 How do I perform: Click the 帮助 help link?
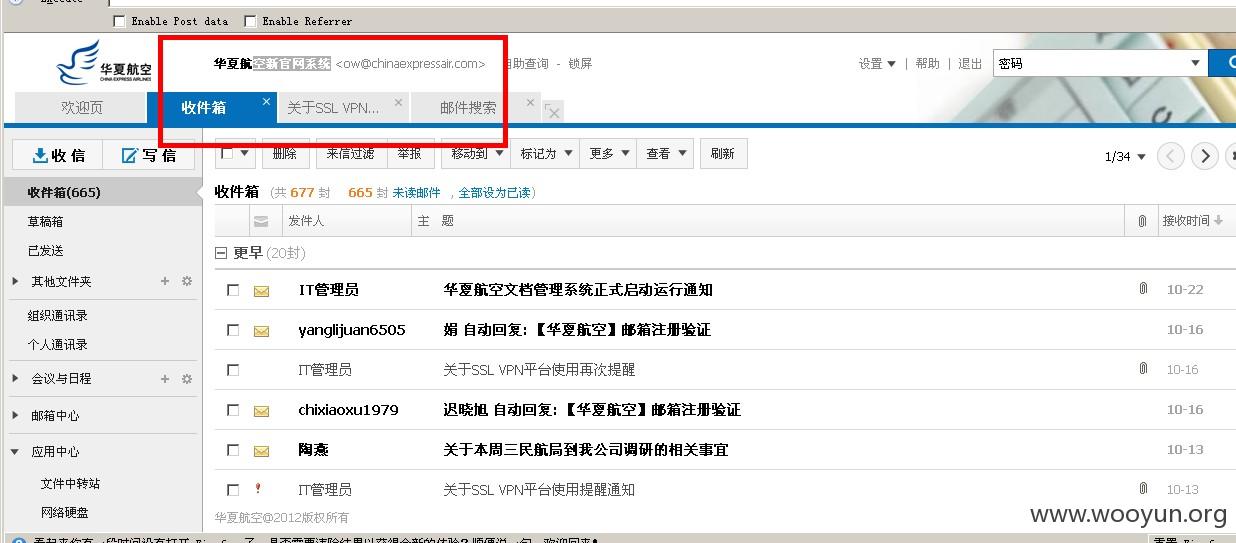(x=928, y=63)
